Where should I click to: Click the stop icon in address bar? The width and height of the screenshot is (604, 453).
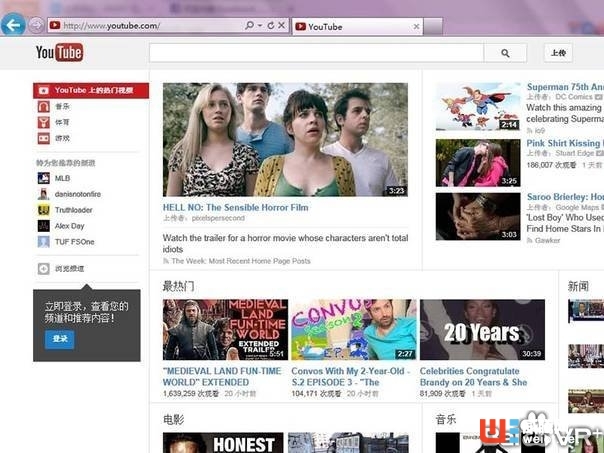pos(282,25)
